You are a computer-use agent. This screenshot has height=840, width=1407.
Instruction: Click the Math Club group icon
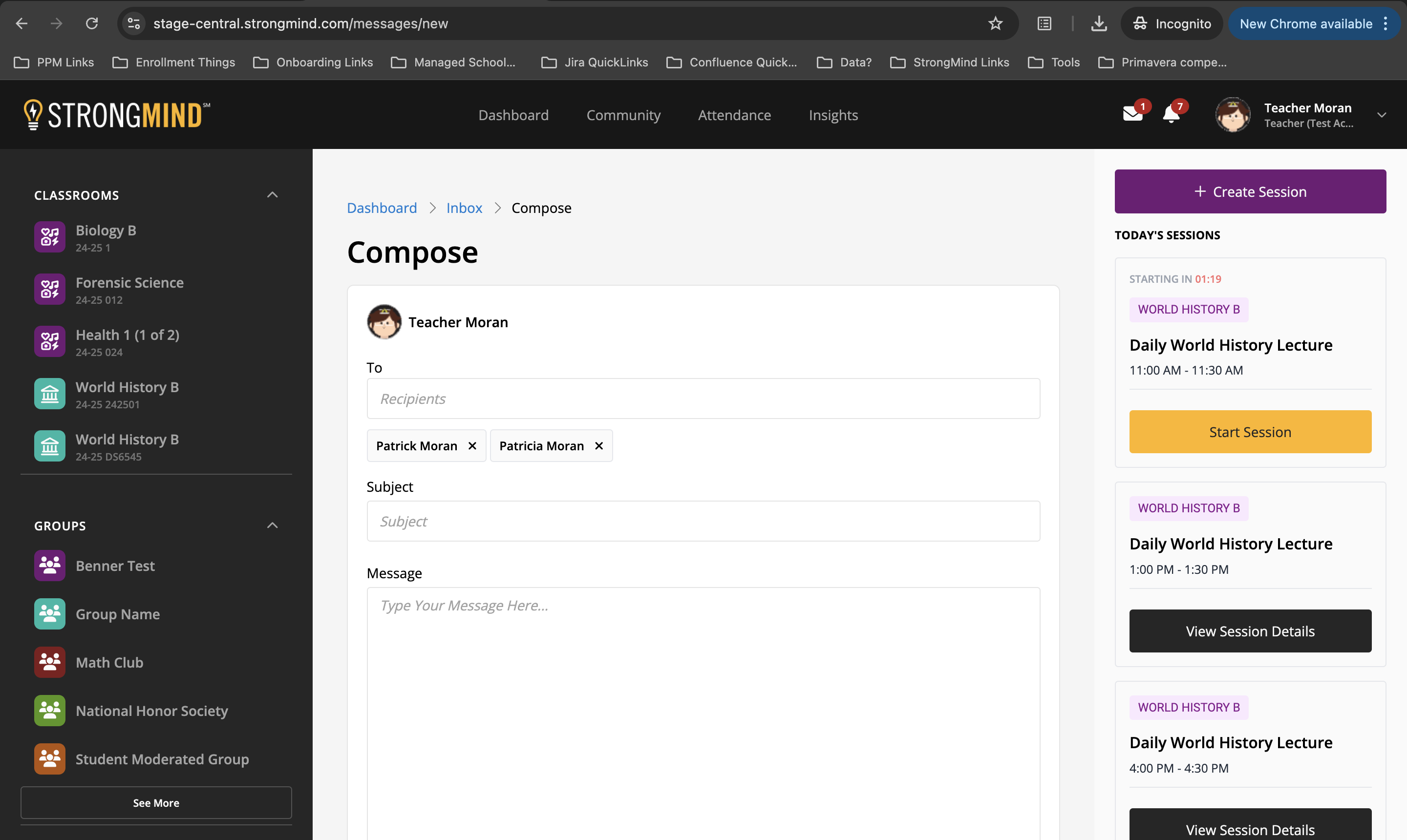click(x=50, y=662)
